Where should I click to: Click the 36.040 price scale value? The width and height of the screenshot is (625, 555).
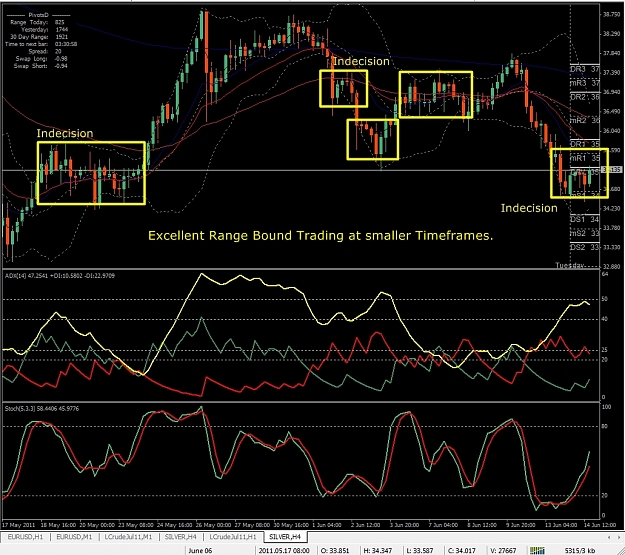(611, 131)
